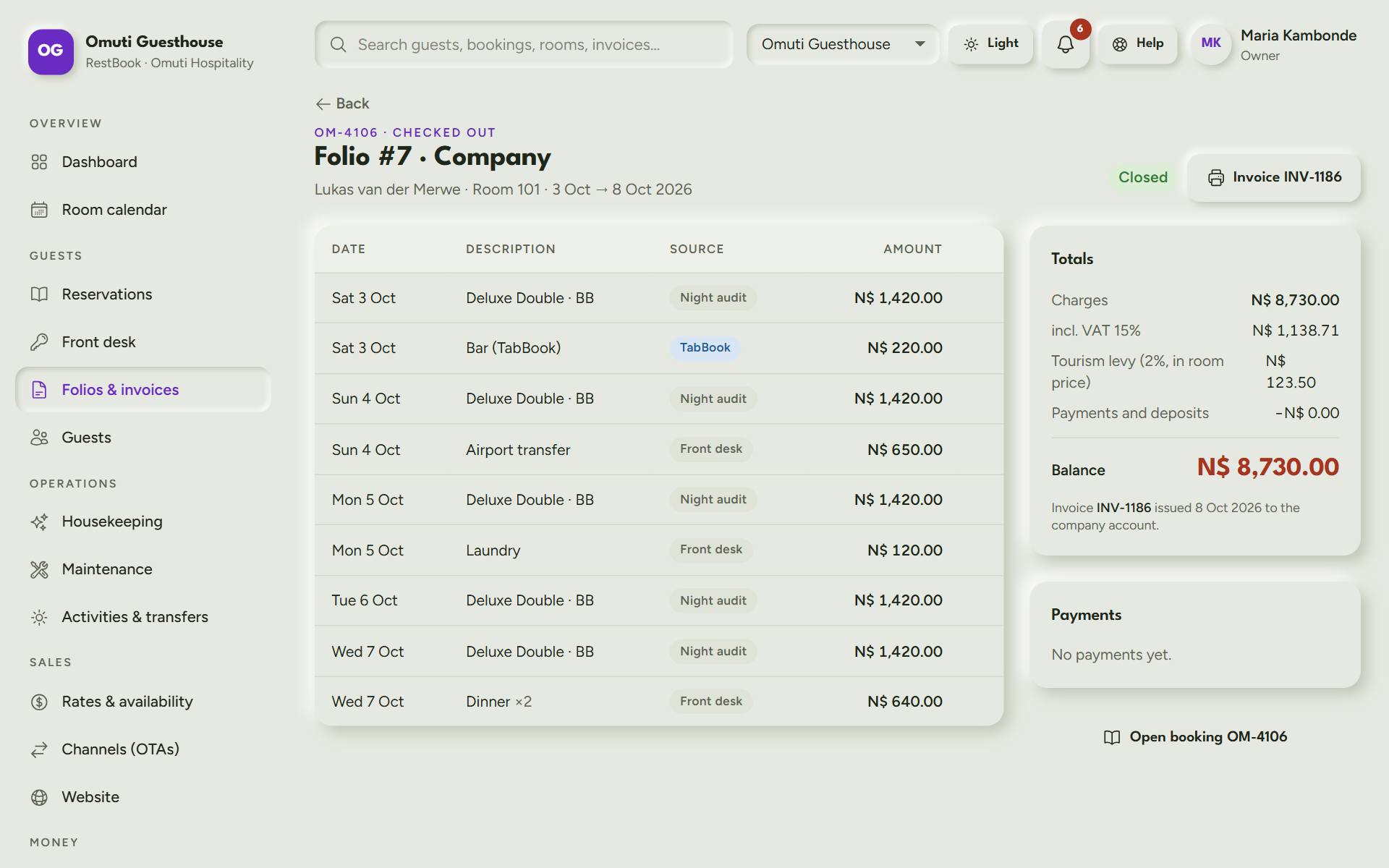Image resolution: width=1389 pixels, height=868 pixels.
Task: Click the OG Omuti Guesthouse logo
Action: coord(51,51)
